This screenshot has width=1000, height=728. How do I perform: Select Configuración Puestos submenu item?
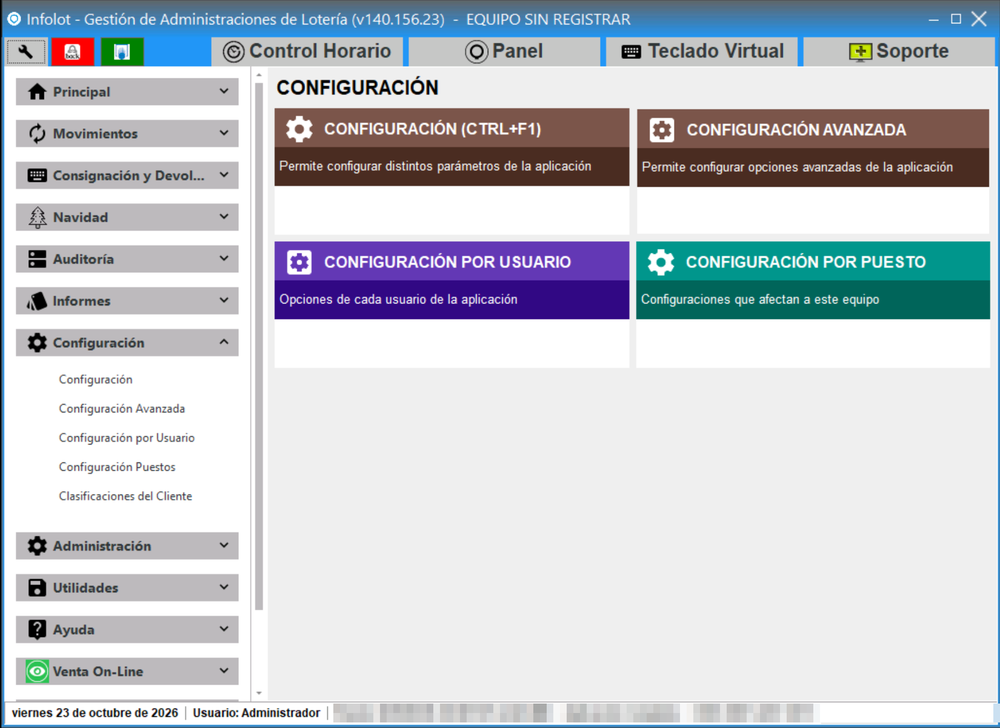coord(117,467)
